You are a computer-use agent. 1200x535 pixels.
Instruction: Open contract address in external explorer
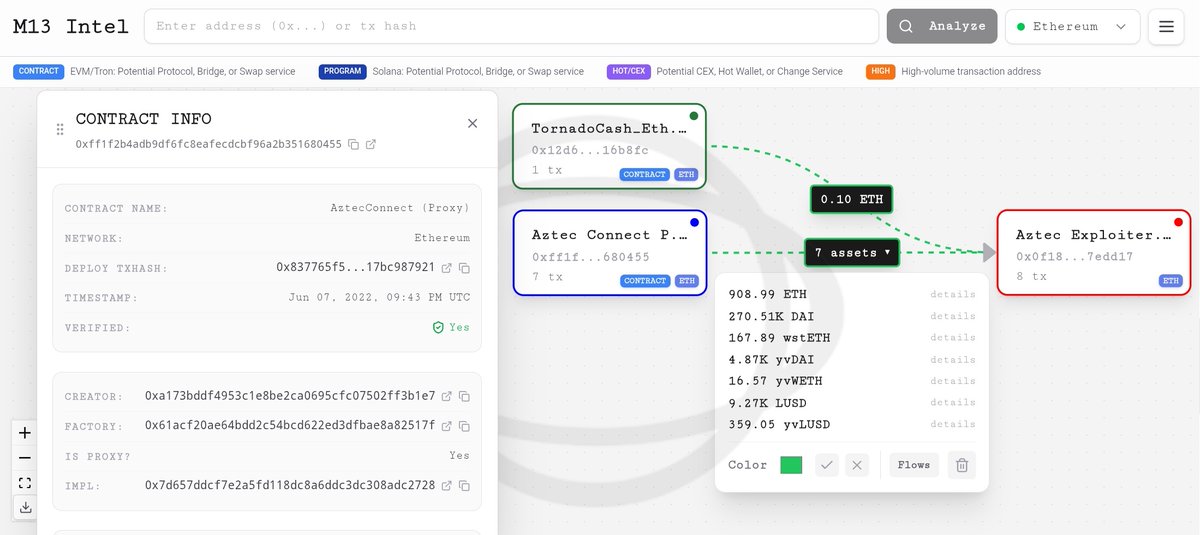(371, 145)
